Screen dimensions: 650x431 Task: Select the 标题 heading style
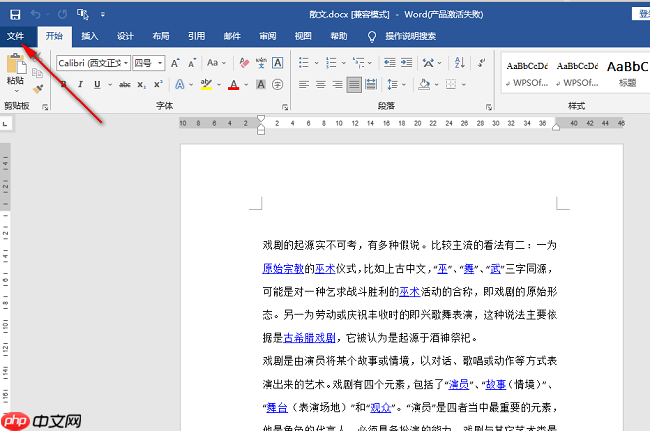pyautogui.click(x=627, y=73)
